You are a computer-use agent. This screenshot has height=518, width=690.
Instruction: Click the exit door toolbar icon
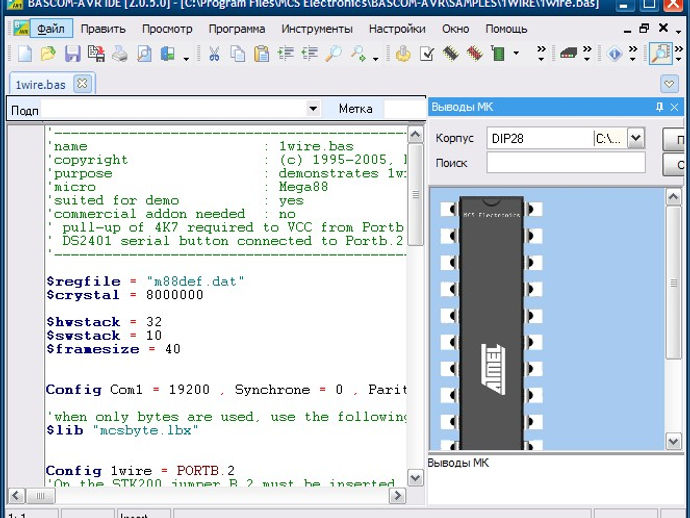tap(168, 54)
